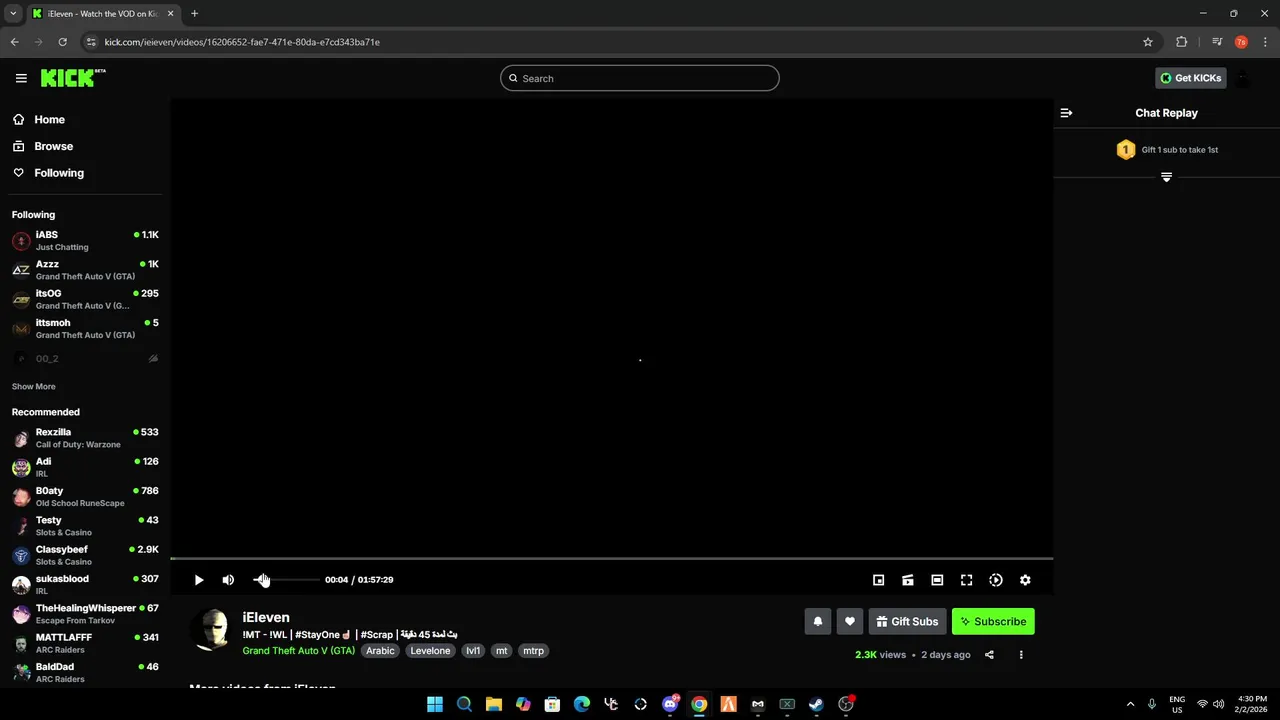The height and width of the screenshot is (720, 1280).
Task: Open iABS channel in Following list
Action: click(85, 241)
